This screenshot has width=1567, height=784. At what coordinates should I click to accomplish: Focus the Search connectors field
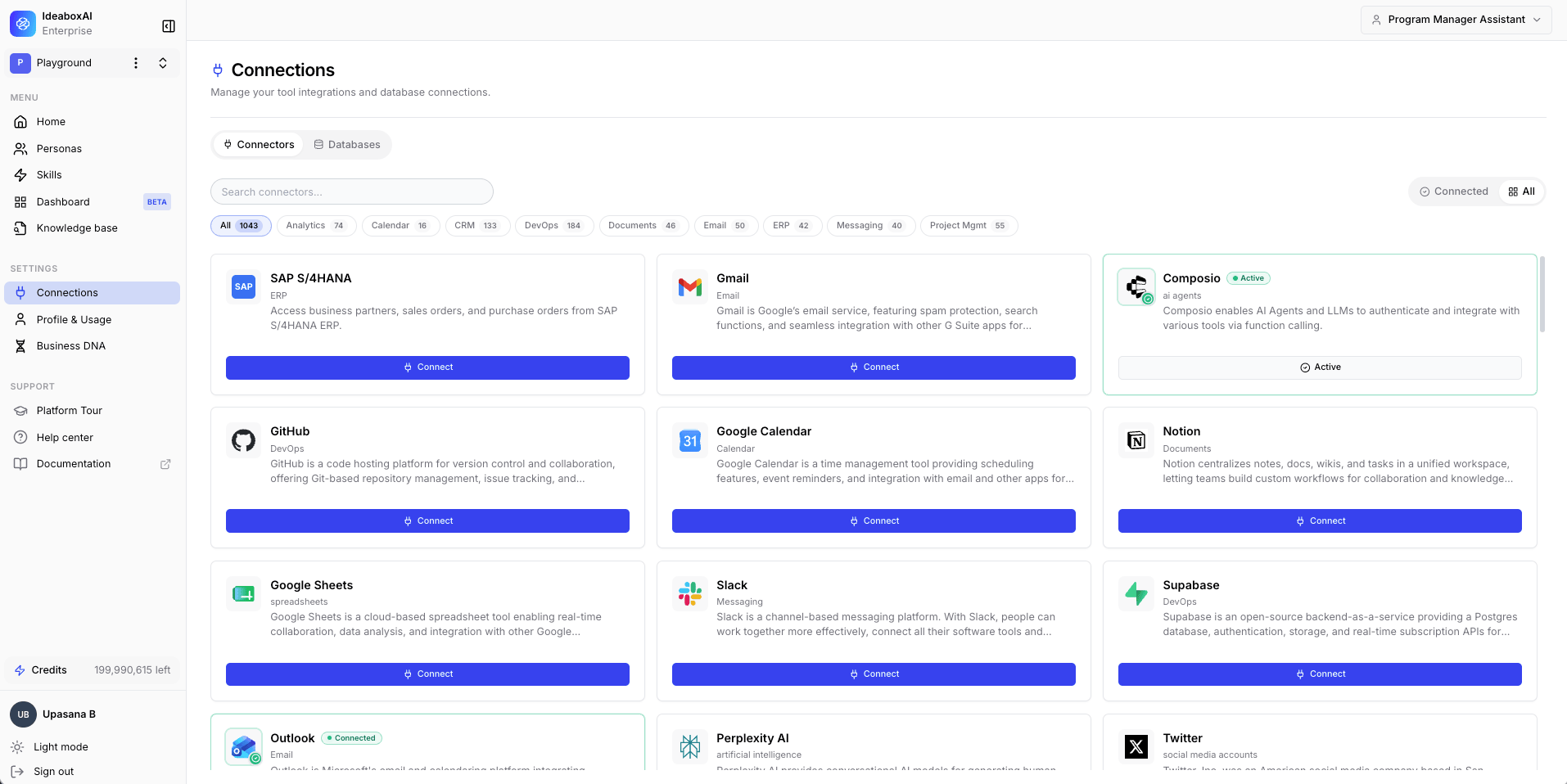coord(352,191)
